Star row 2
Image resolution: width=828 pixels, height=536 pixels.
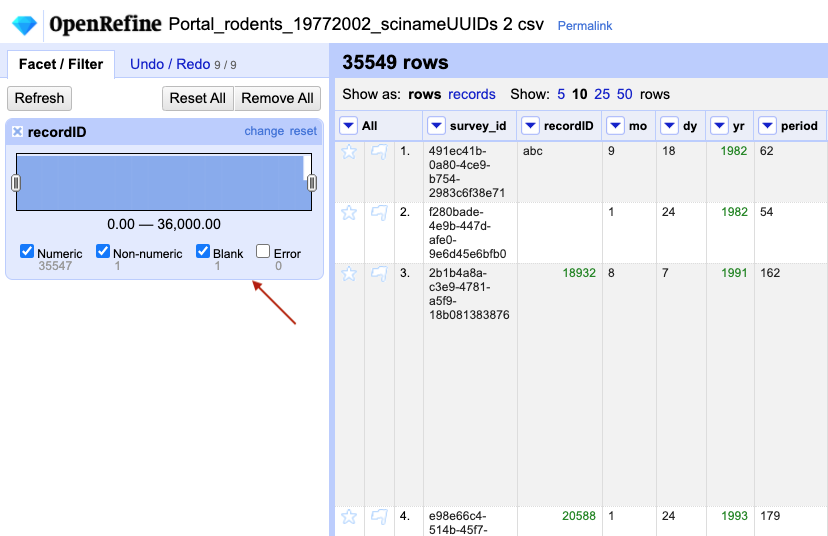[349, 213]
